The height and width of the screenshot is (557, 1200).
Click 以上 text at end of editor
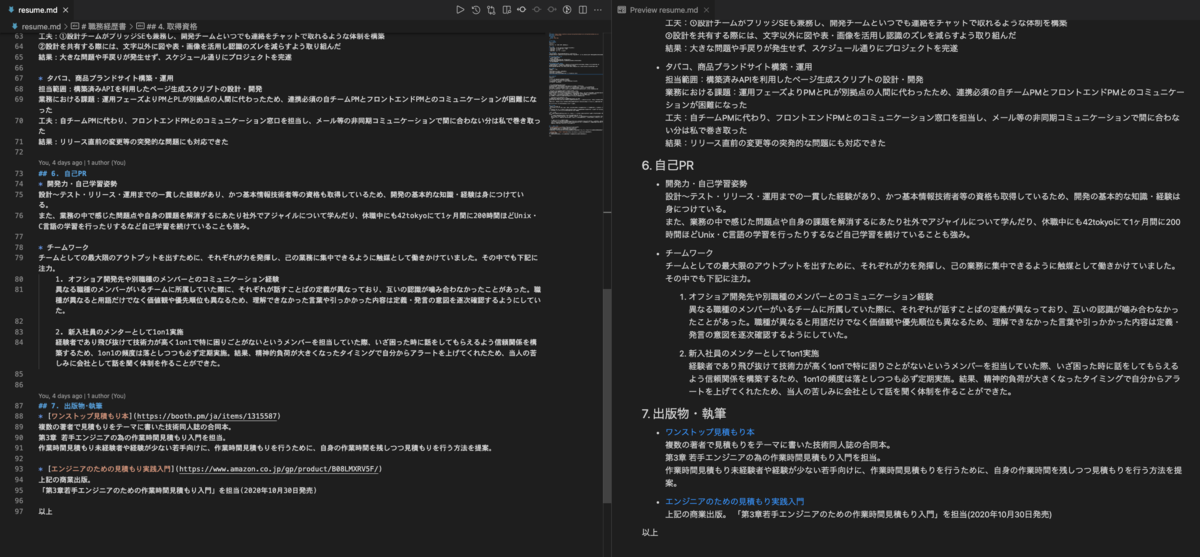coord(45,511)
